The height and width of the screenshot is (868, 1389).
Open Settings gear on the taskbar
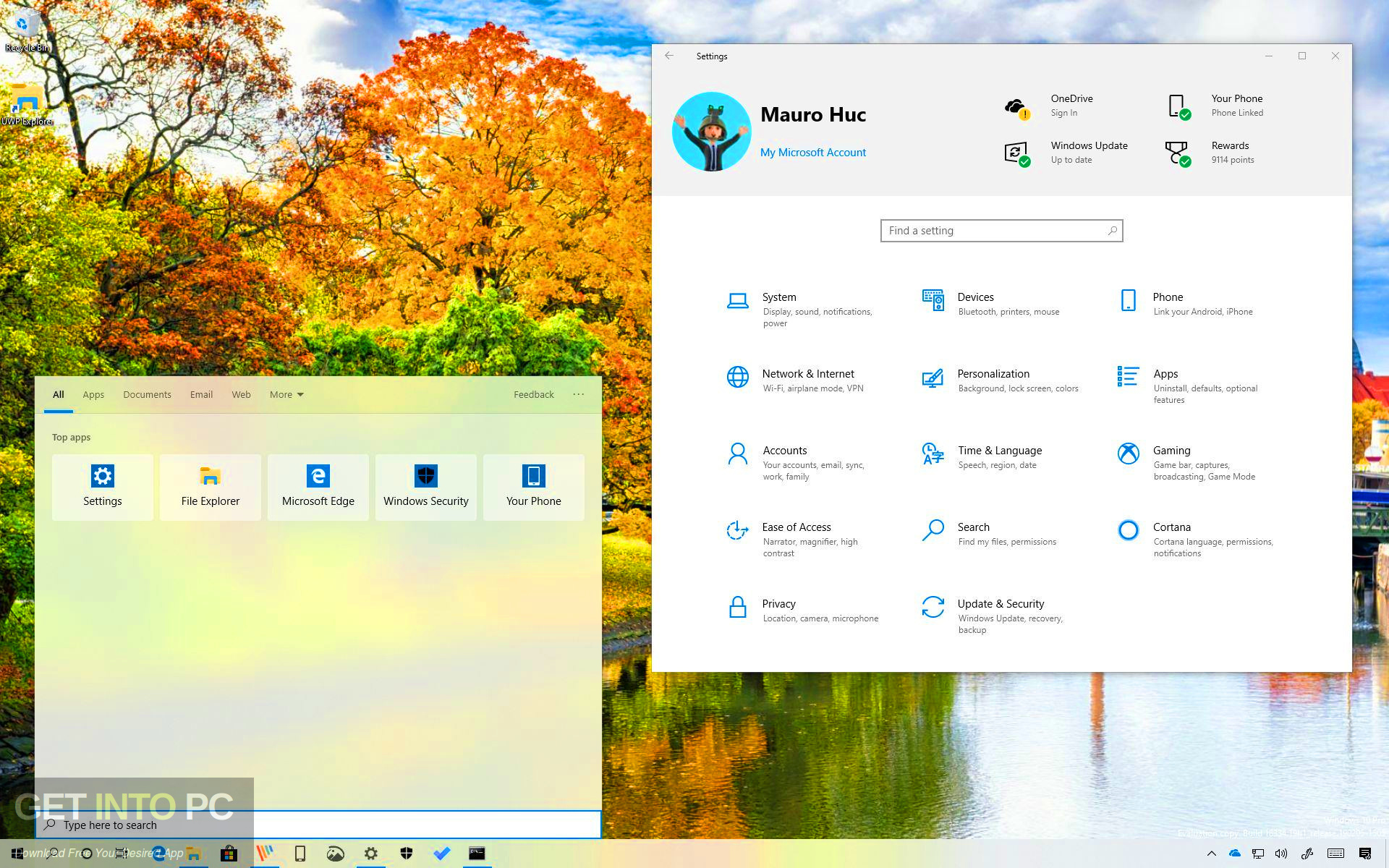[x=370, y=854]
